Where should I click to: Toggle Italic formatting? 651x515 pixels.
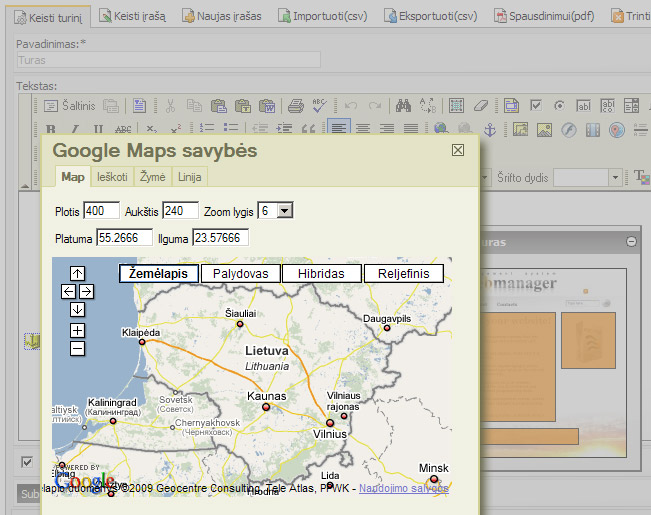coord(75,129)
